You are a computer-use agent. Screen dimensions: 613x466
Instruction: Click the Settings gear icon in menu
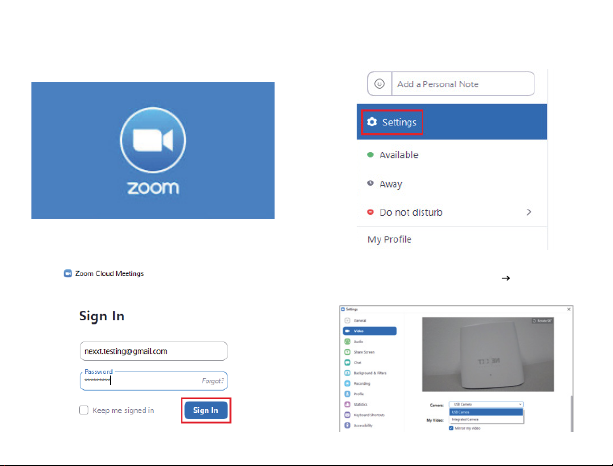[x=372, y=122]
